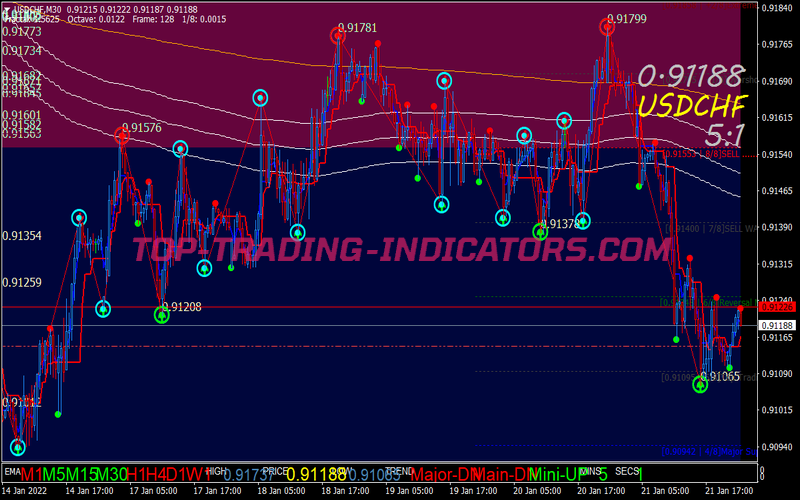Click the 0.91840 price axis value
Image resolution: width=800 pixels, height=500 pixels.
coord(777,8)
